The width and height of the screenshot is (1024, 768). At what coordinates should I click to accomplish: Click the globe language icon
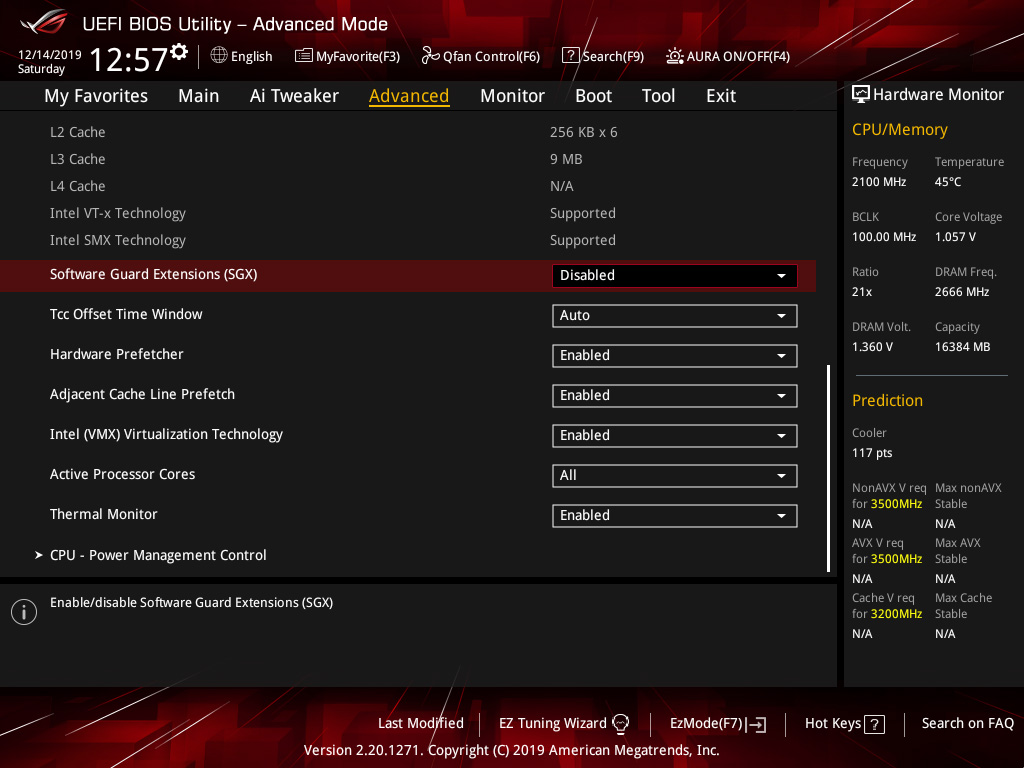[219, 56]
